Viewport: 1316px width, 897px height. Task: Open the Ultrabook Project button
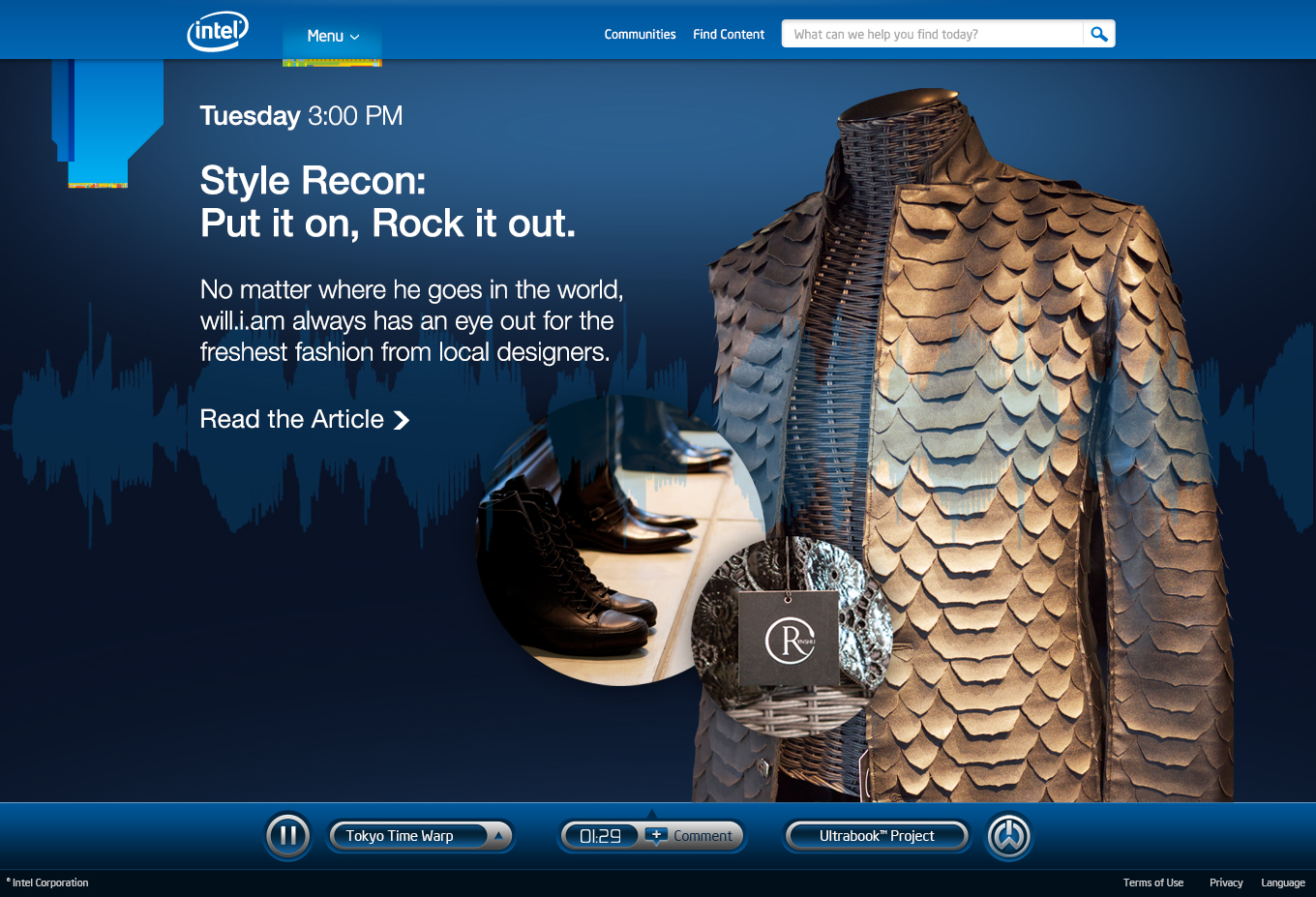click(877, 836)
